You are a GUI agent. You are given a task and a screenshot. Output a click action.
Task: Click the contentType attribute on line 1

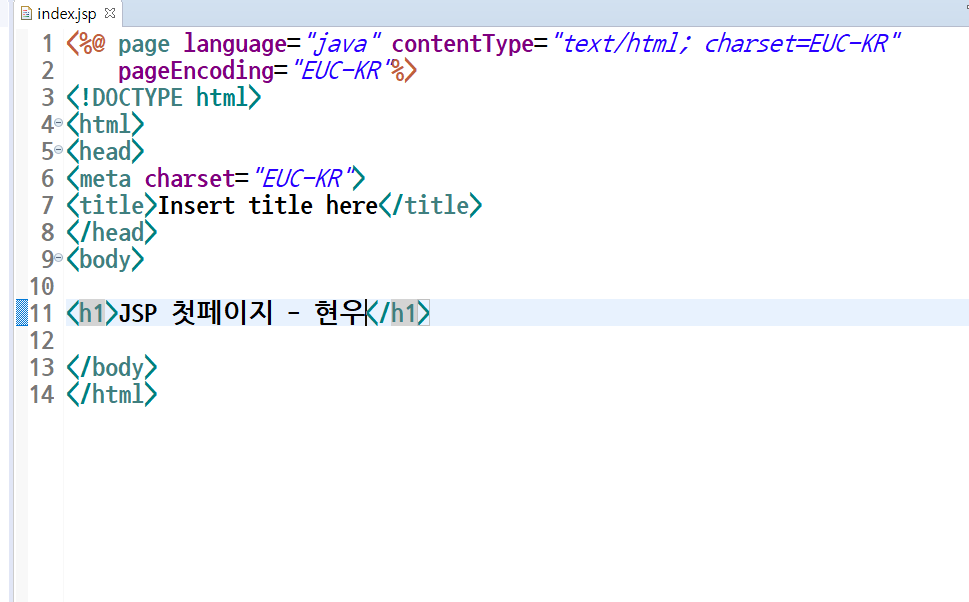[470, 43]
